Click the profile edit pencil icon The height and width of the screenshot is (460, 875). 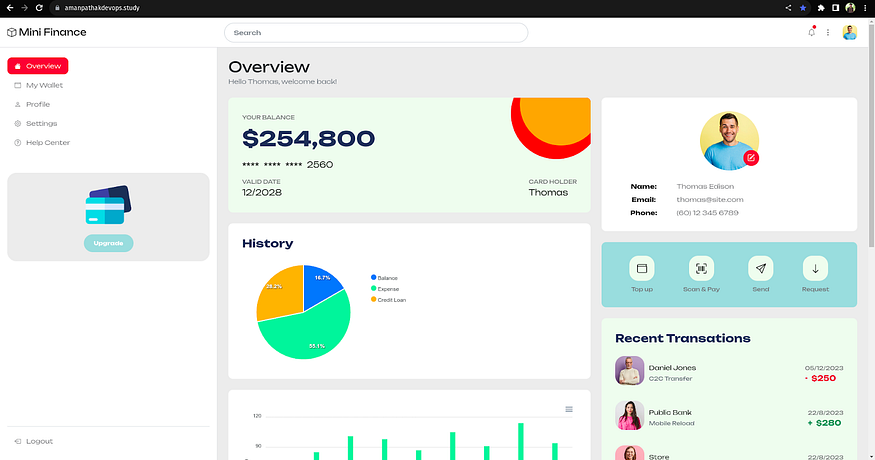pos(751,158)
